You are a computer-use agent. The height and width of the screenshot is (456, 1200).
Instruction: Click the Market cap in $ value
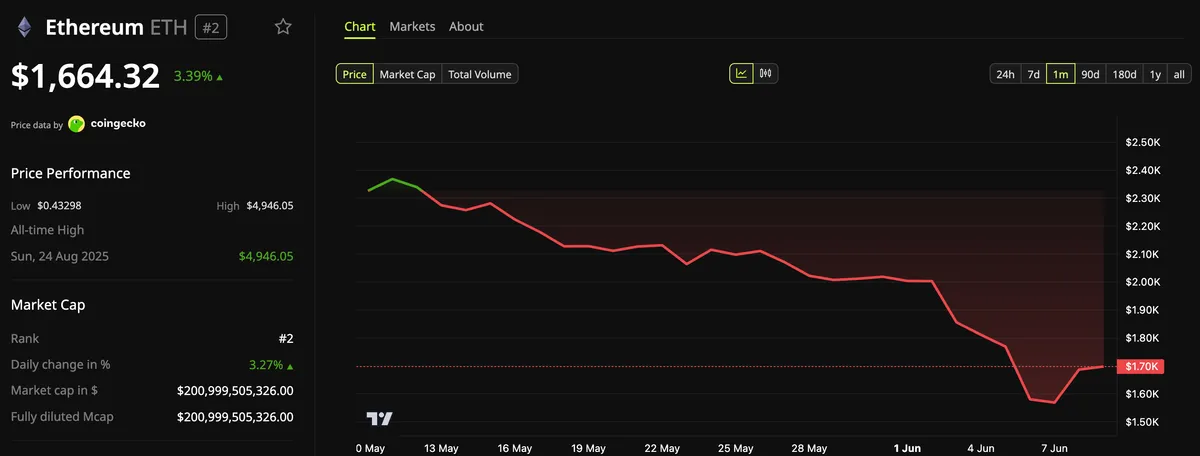click(235, 390)
